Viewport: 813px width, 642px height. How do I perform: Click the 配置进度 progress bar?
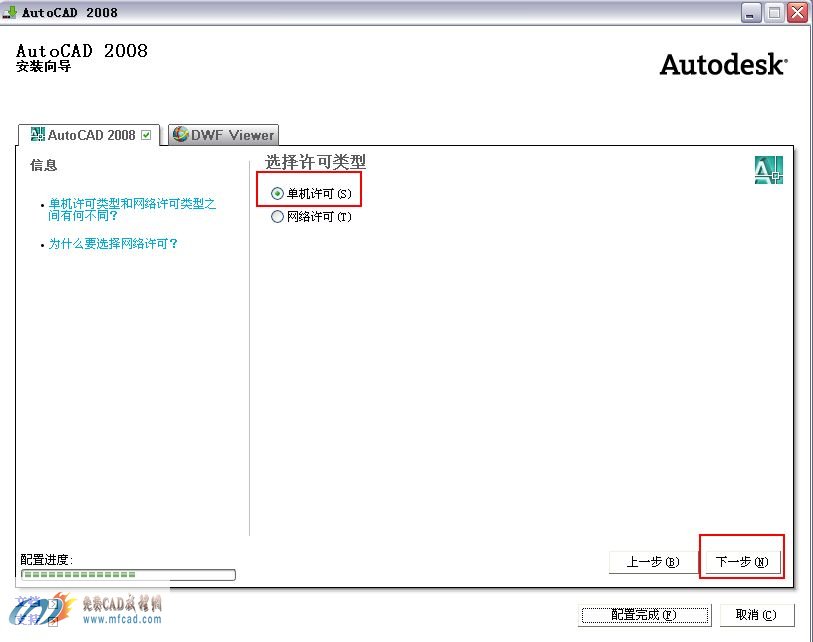point(128,575)
